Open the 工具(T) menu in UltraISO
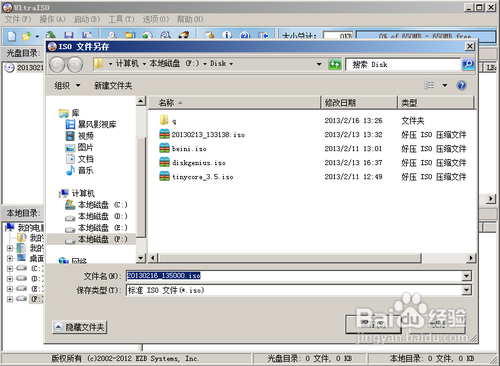The height and width of the screenshot is (366, 500). (x=121, y=19)
